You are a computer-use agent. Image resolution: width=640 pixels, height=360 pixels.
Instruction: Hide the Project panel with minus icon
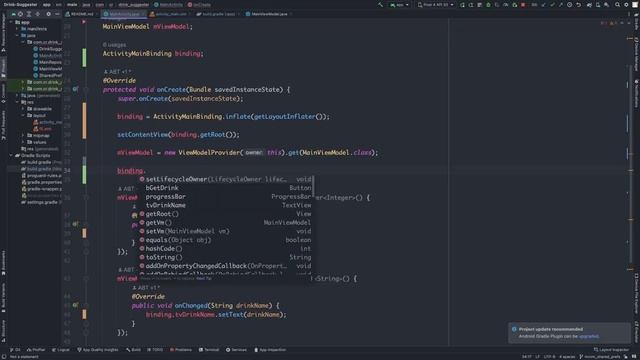pyautogui.click(x=57, y=14)
